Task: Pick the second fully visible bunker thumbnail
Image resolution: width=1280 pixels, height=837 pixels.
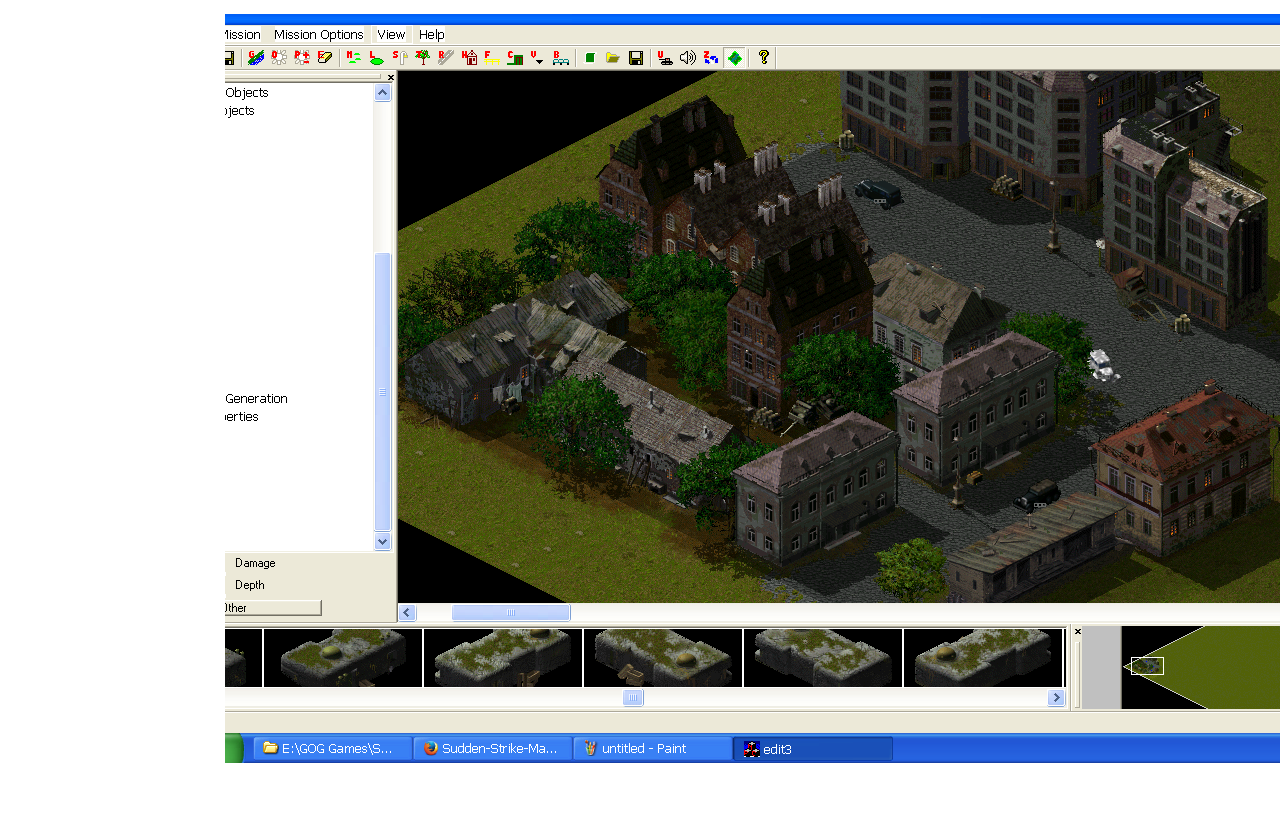Action: 503,658
